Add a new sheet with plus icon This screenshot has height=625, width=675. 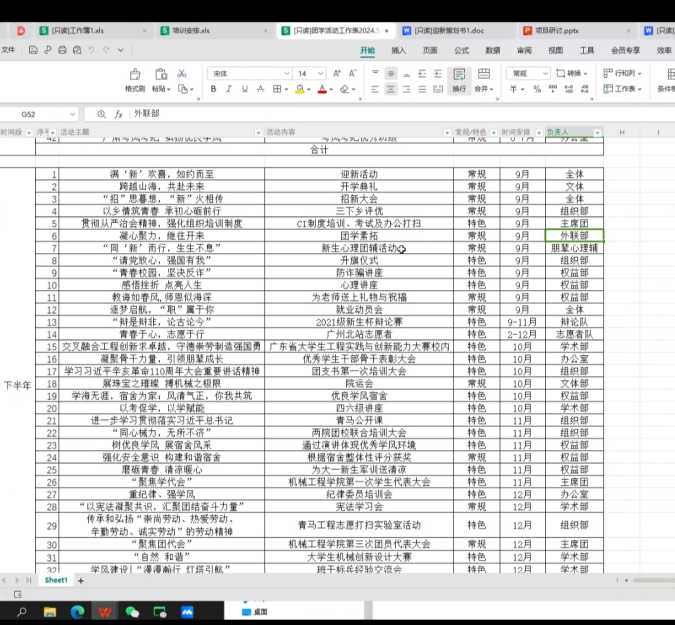point(81,580)
